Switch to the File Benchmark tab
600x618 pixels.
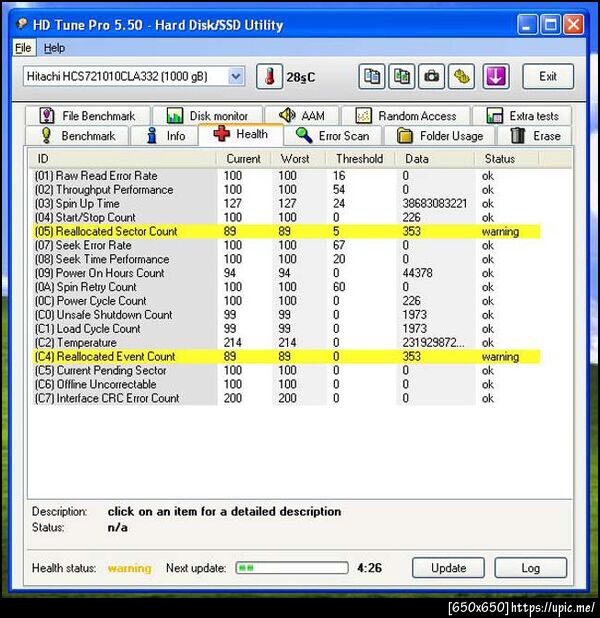(88, 116)
